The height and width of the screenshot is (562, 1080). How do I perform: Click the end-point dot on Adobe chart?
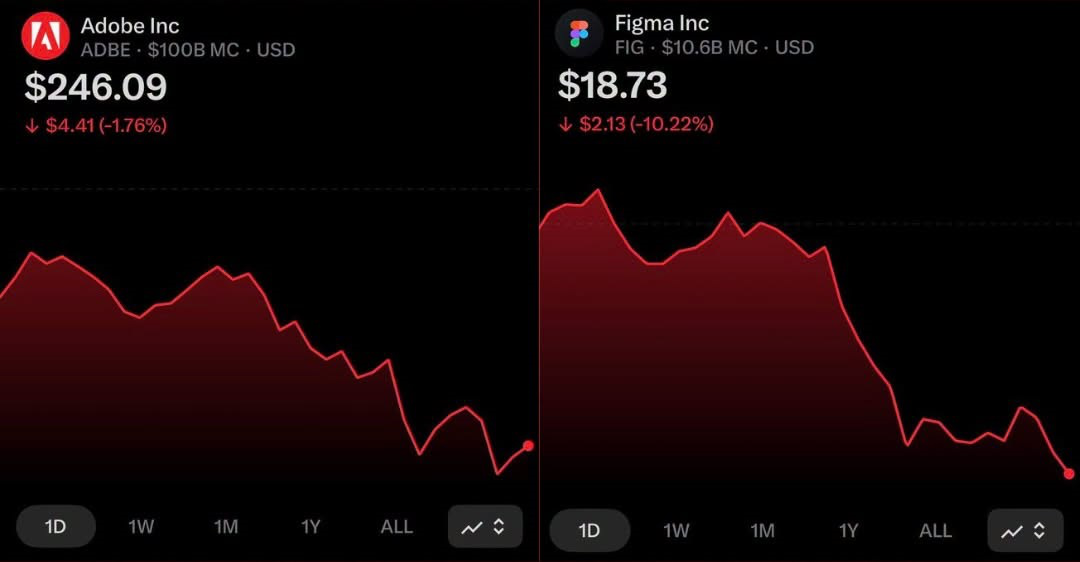[x=528, y=446]
